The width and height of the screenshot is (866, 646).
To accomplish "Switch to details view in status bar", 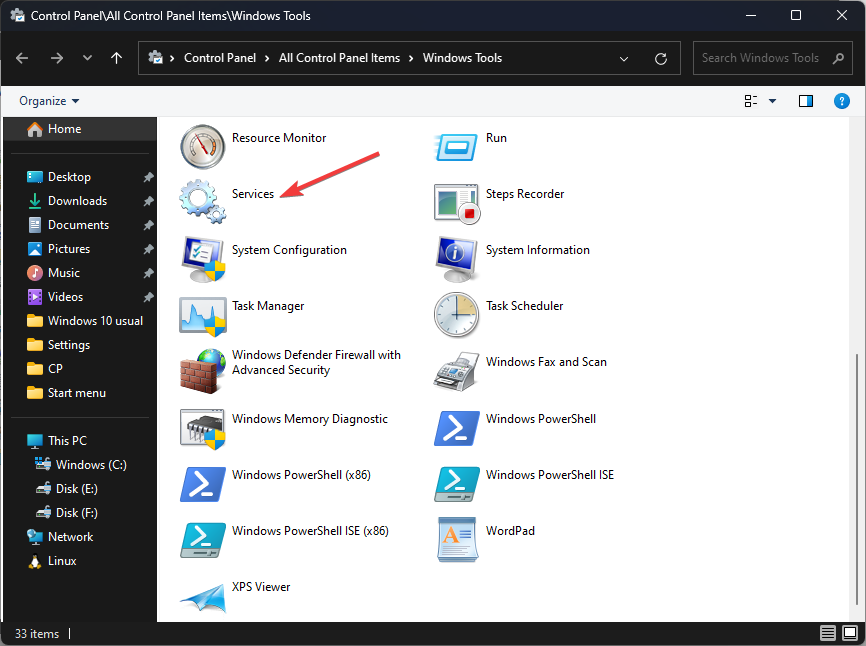I will click(827, 633).
